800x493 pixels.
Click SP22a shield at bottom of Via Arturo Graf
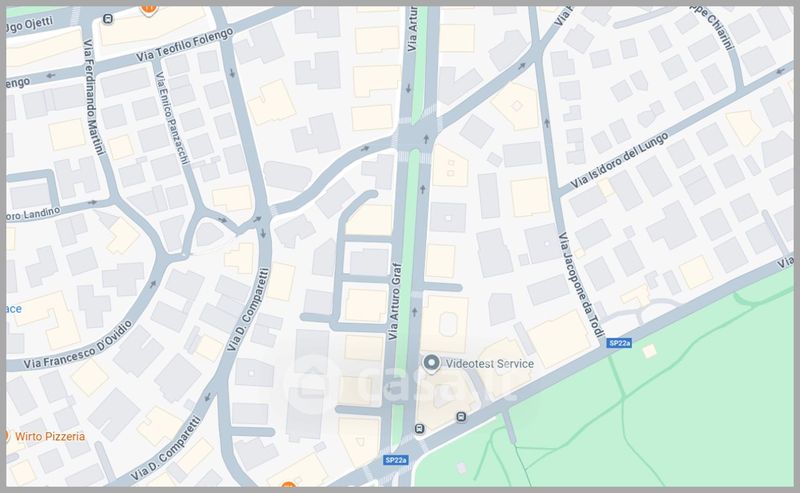(x=396, y=460)
